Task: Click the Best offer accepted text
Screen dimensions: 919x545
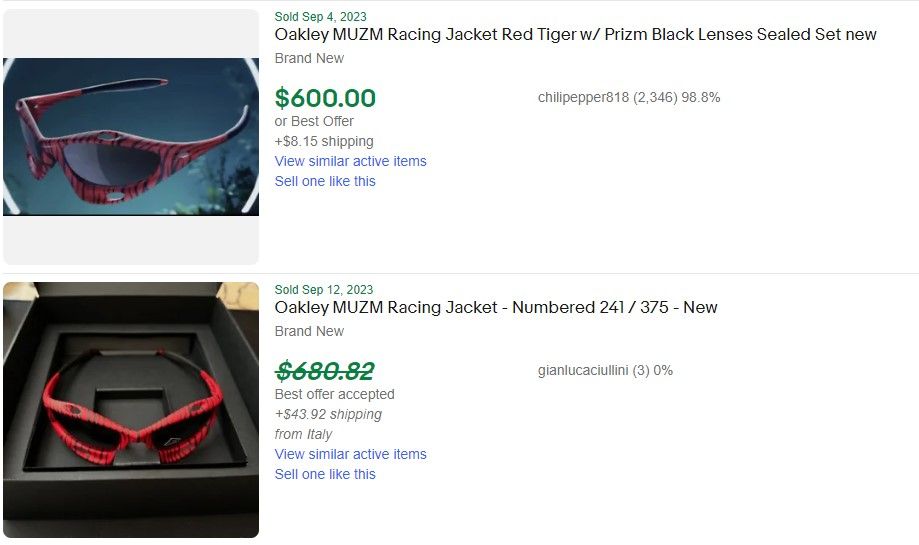Action: click(x=334, y=394)
